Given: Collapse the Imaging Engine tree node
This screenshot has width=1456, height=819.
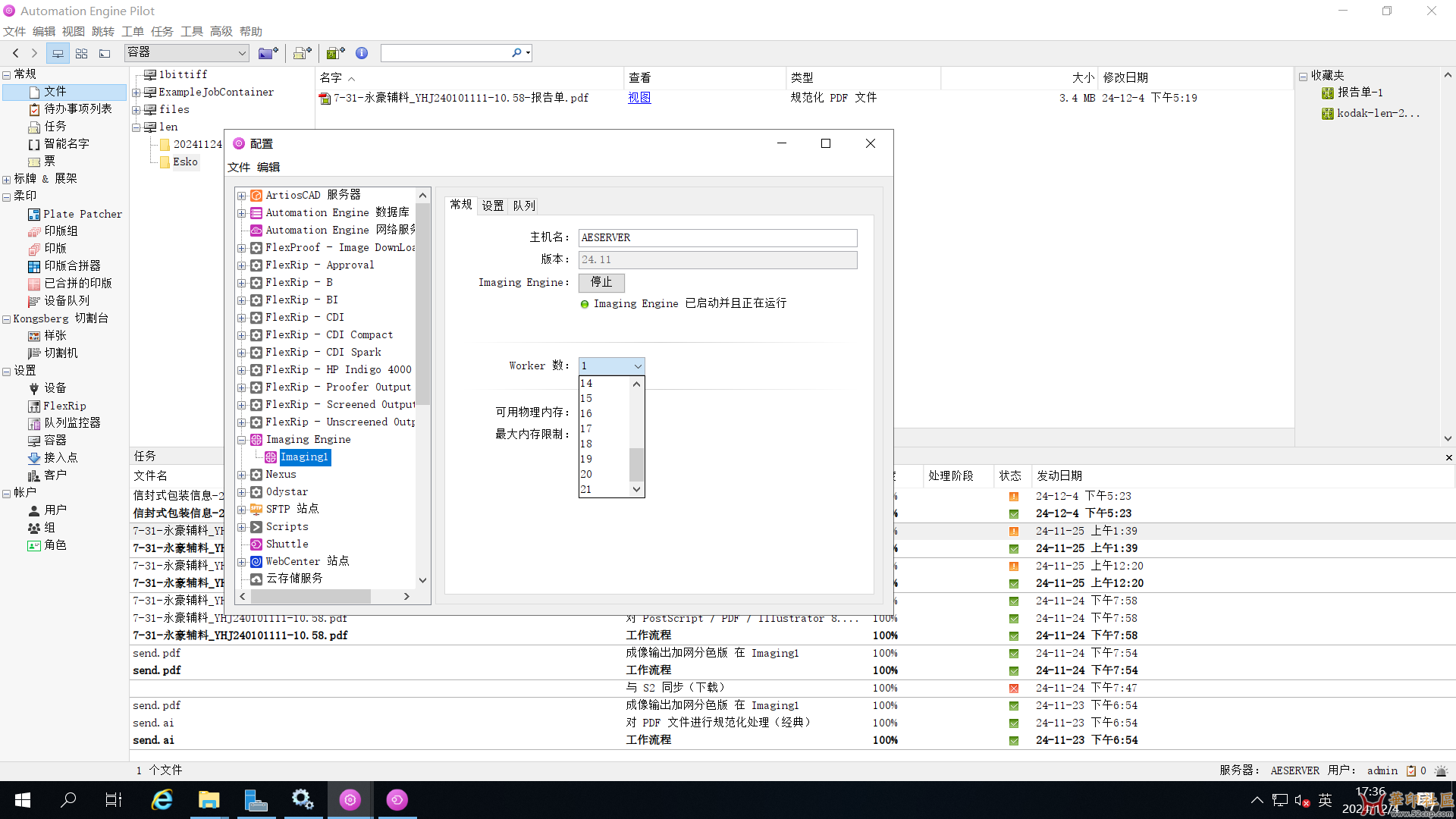Looking at the screenshot, I should point(242,440).
